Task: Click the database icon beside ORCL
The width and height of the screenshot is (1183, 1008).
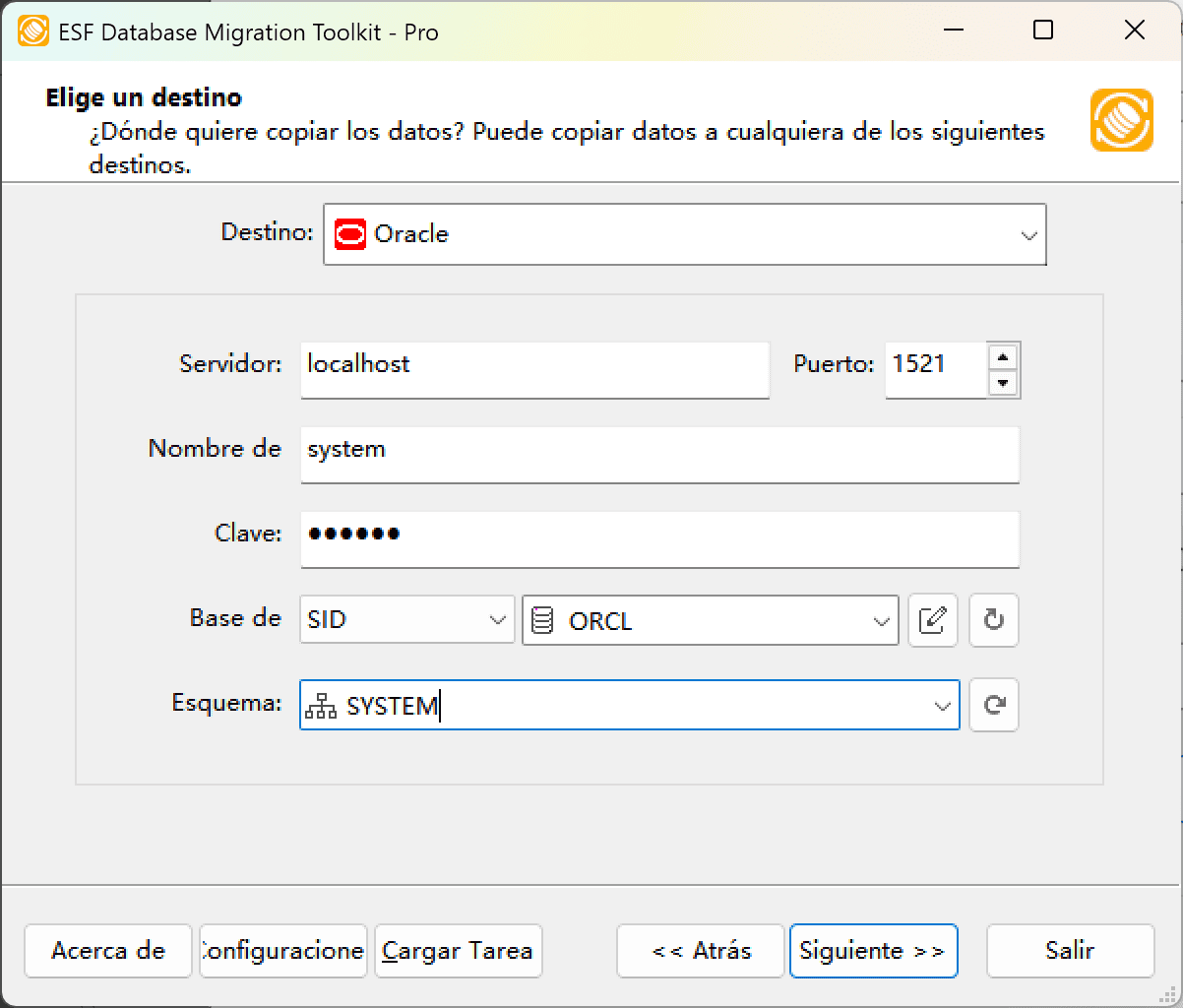Action: coord(543,620)
